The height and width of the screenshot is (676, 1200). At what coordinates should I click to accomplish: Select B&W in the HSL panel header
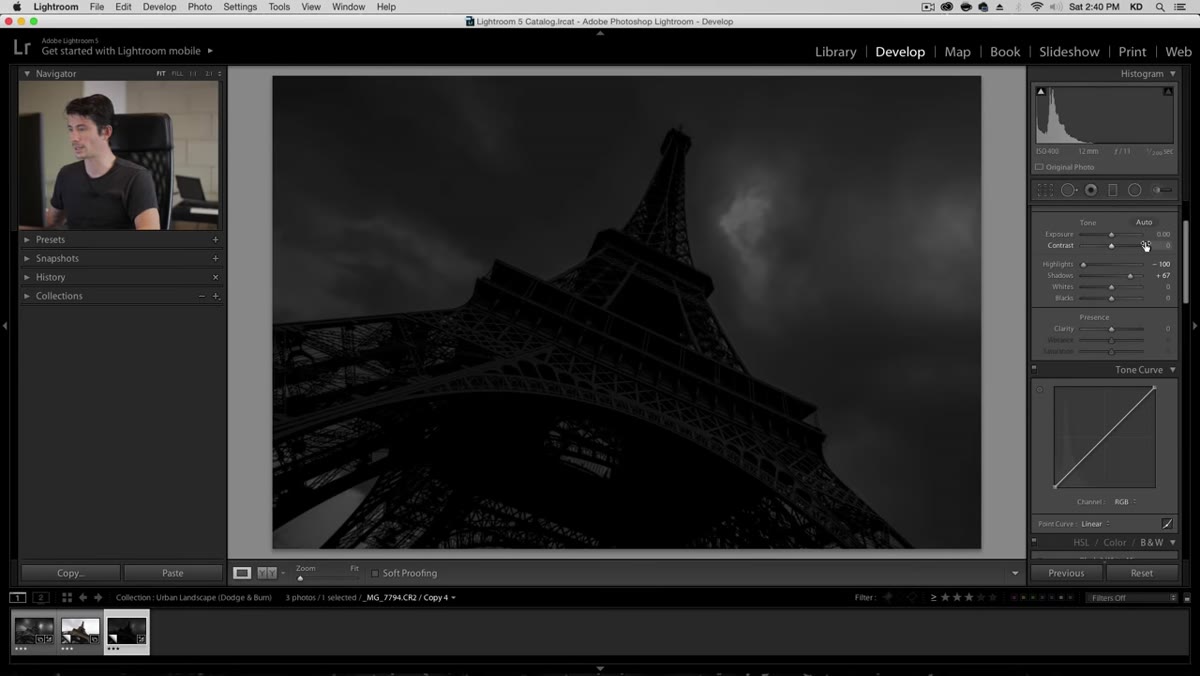pyautogui.click(x=1152, y=542)
